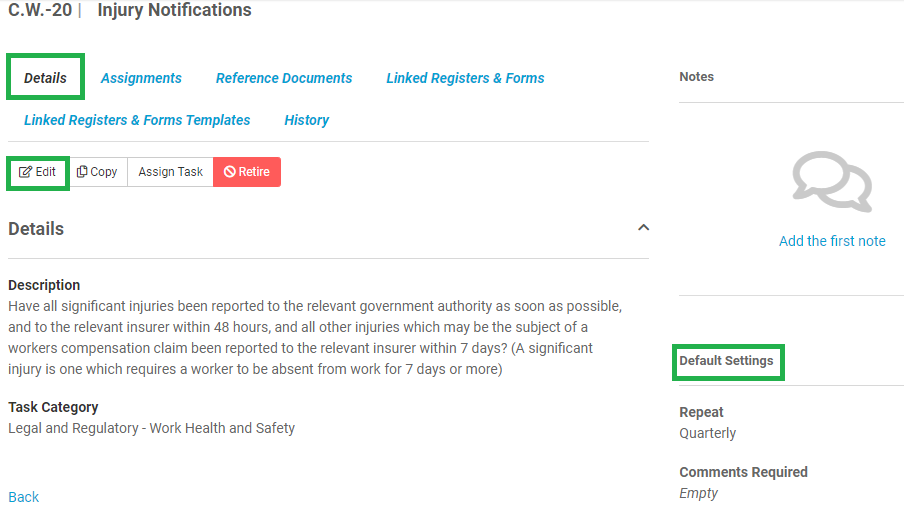904x507 pixels.
Task: Click Add the first note link
Action: point(832,241)
